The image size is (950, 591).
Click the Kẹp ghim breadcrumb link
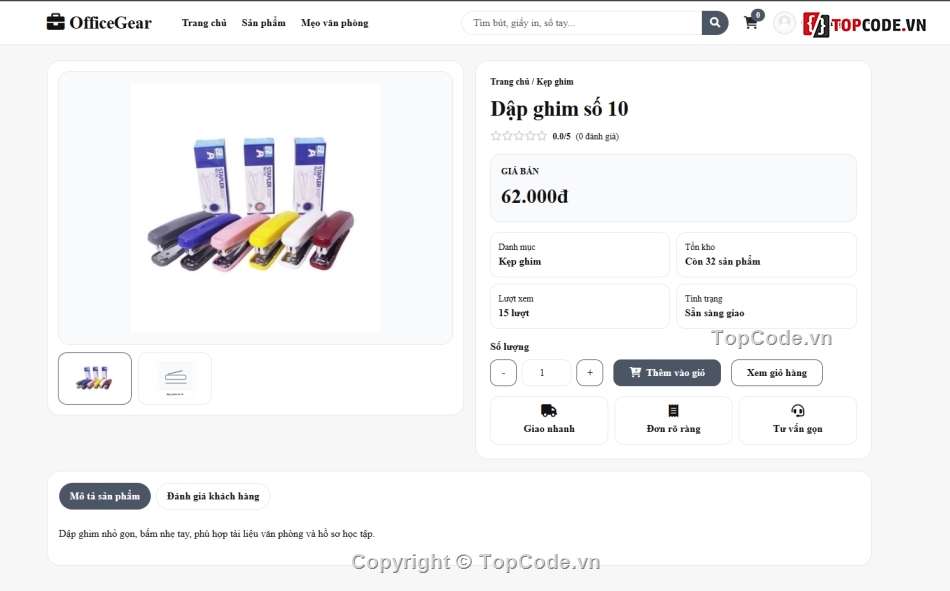coord(555,82)
